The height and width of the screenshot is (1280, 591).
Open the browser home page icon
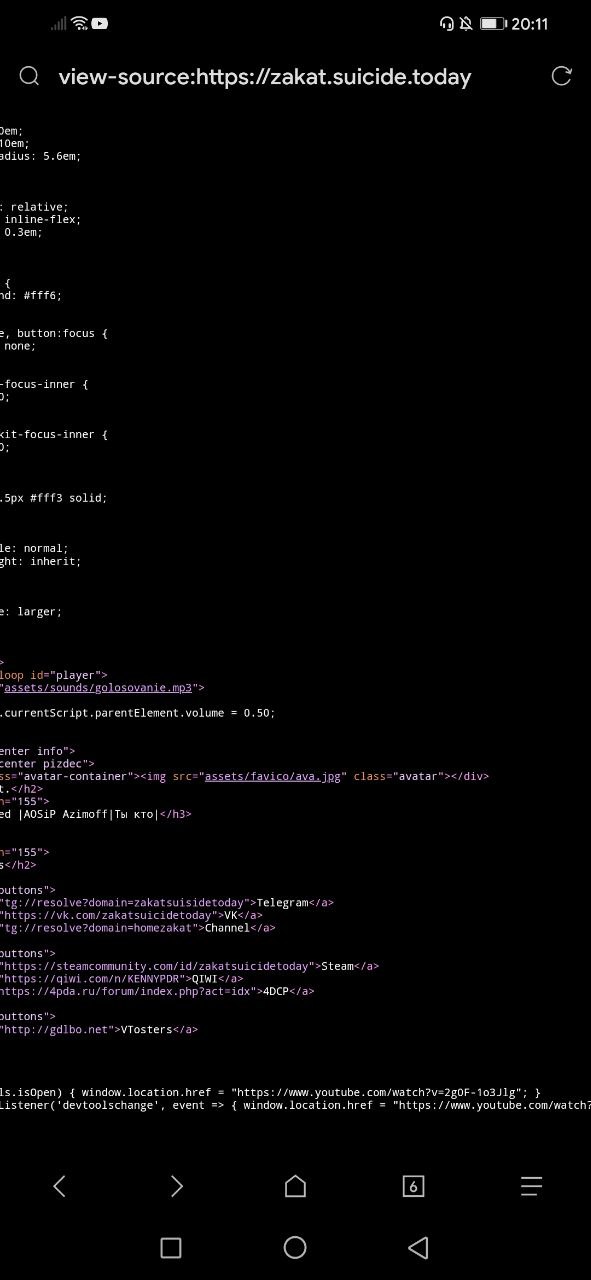click(295, 1186)
